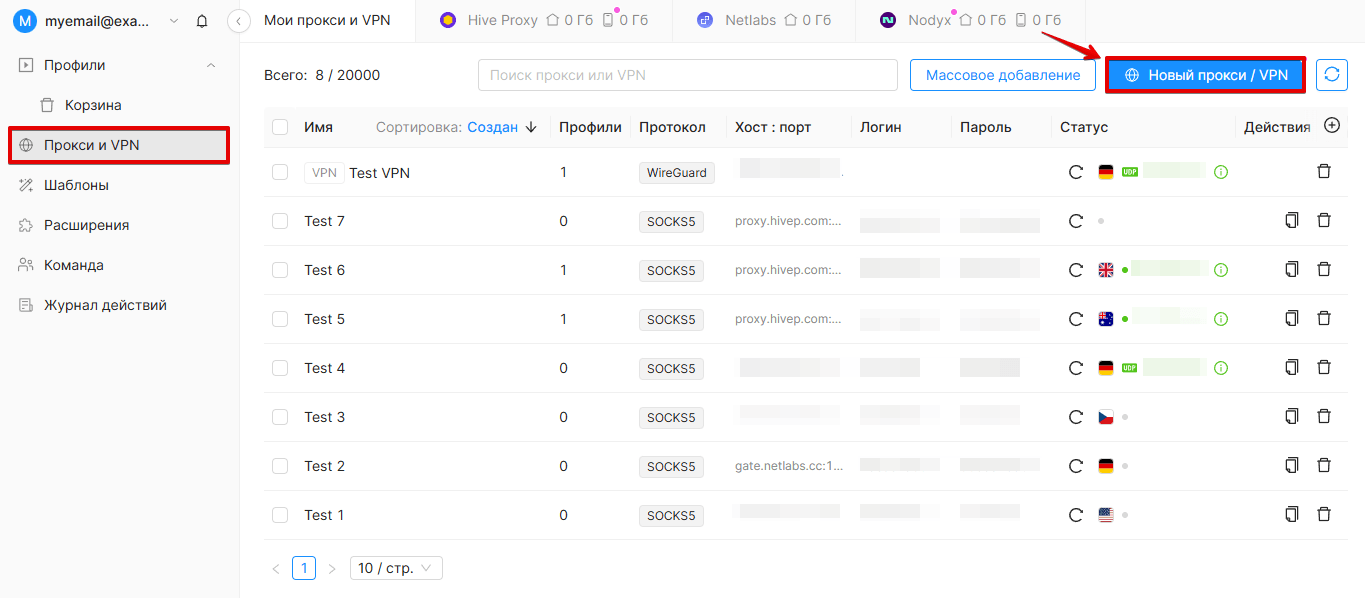
Task: Select page 1 in pagination
Action: coord(304,568)
